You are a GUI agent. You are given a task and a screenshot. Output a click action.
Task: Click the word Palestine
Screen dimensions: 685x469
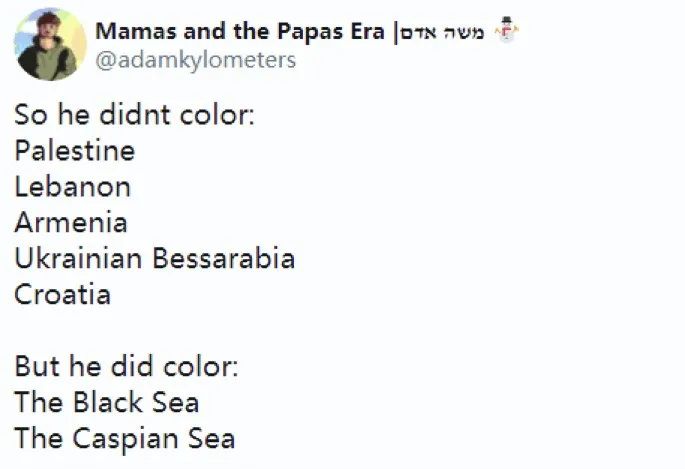[75, 151]
